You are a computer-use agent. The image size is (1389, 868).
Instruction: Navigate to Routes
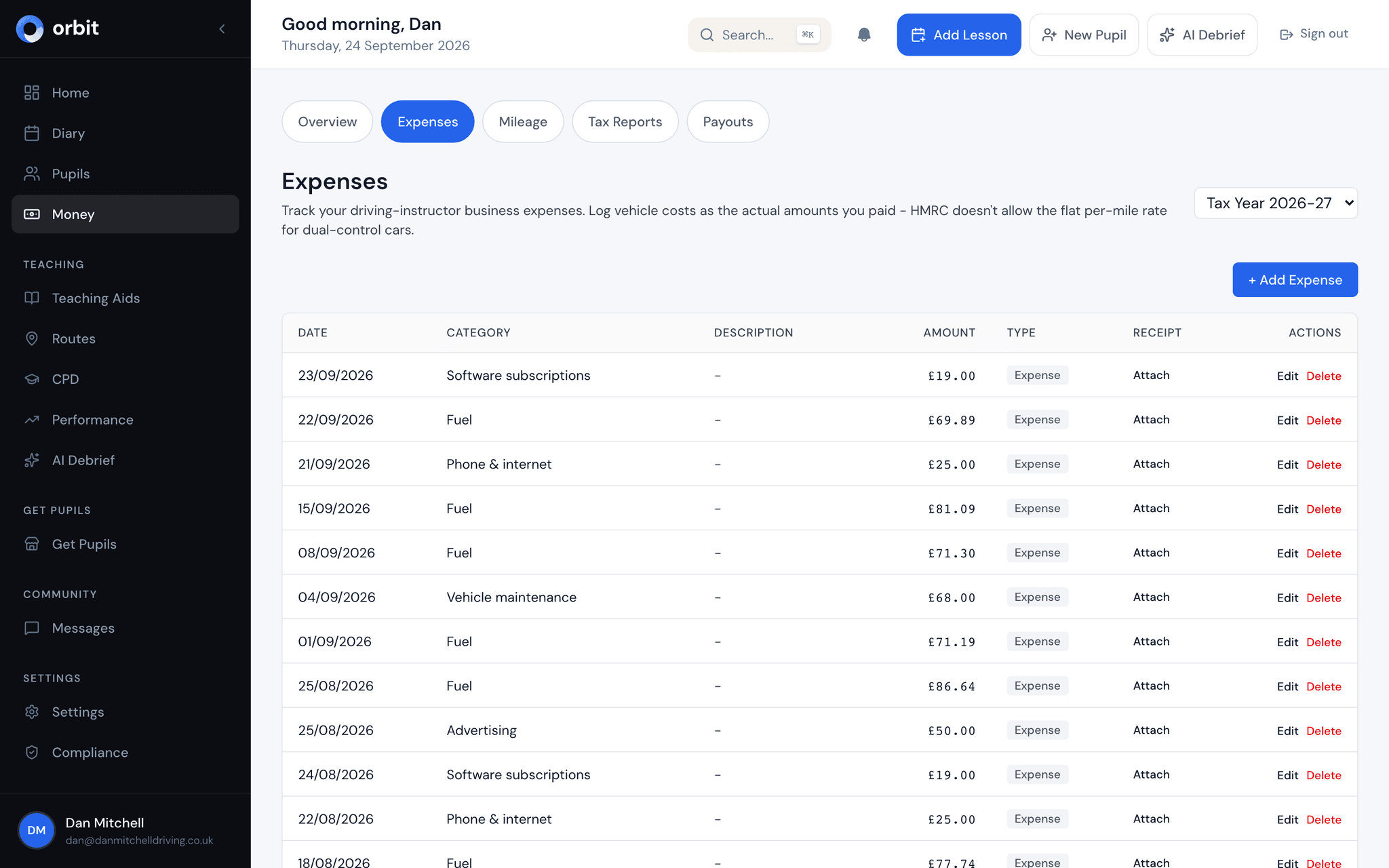[x=125, y=338]
